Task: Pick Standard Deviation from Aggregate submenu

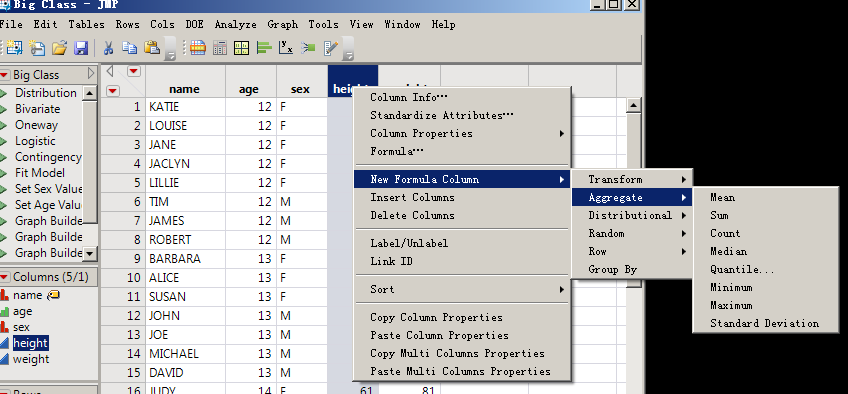Action: [765, 324]
